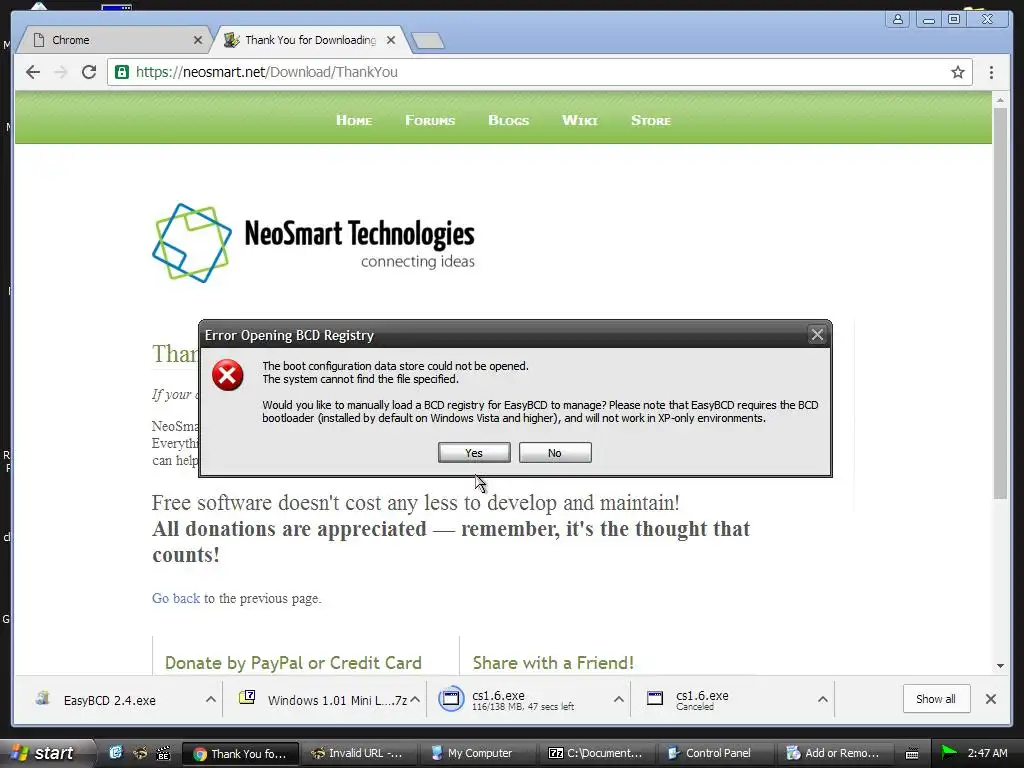Click the NeoSmart Technologies logo
The height and width of the screenshot is (768, 1024).
coord(313,243)
